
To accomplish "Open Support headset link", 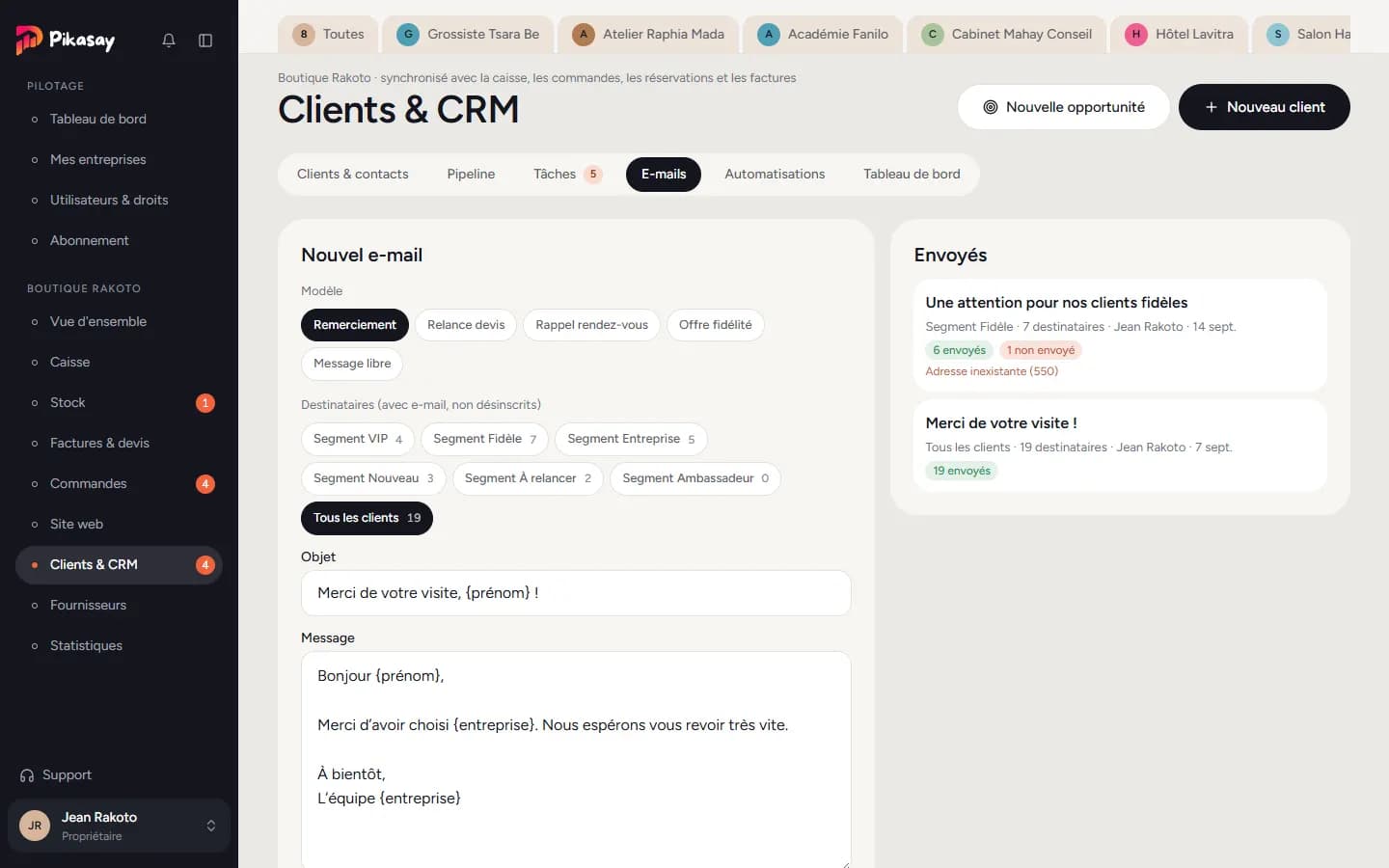I will 56,774.
